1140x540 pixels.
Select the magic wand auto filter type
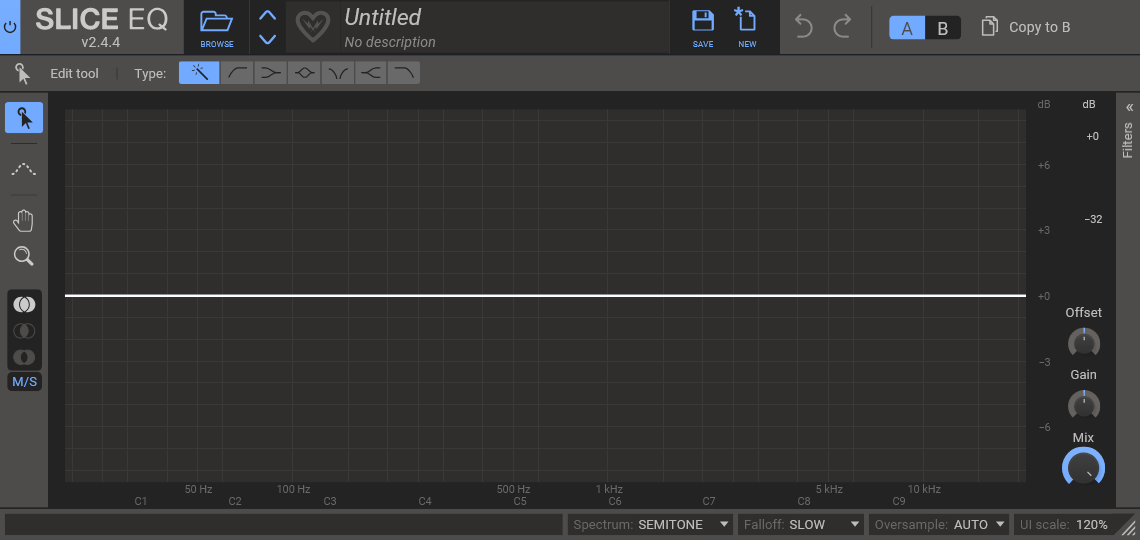199,73
